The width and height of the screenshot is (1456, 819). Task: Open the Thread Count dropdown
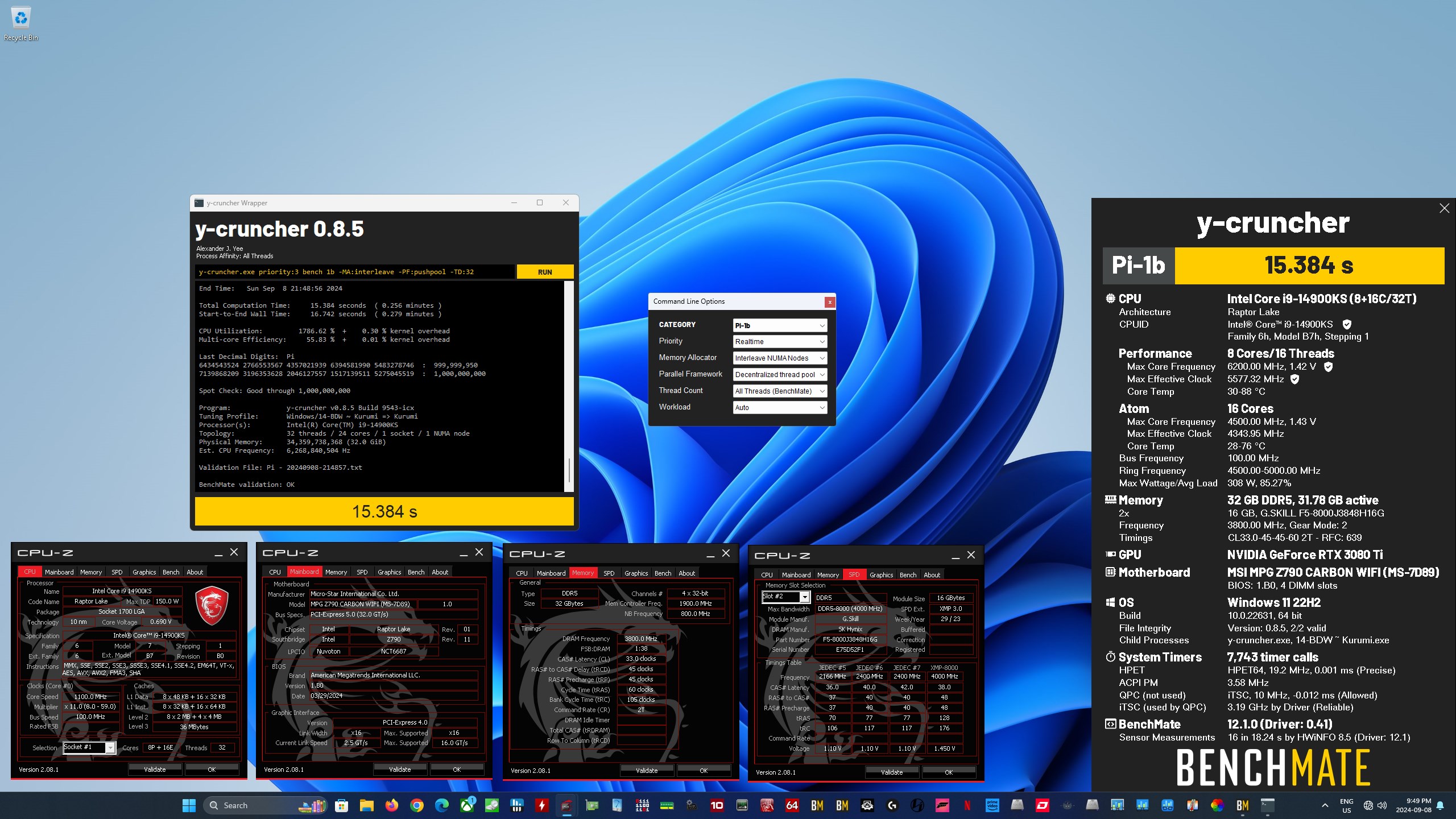click(x=780, y=391)
